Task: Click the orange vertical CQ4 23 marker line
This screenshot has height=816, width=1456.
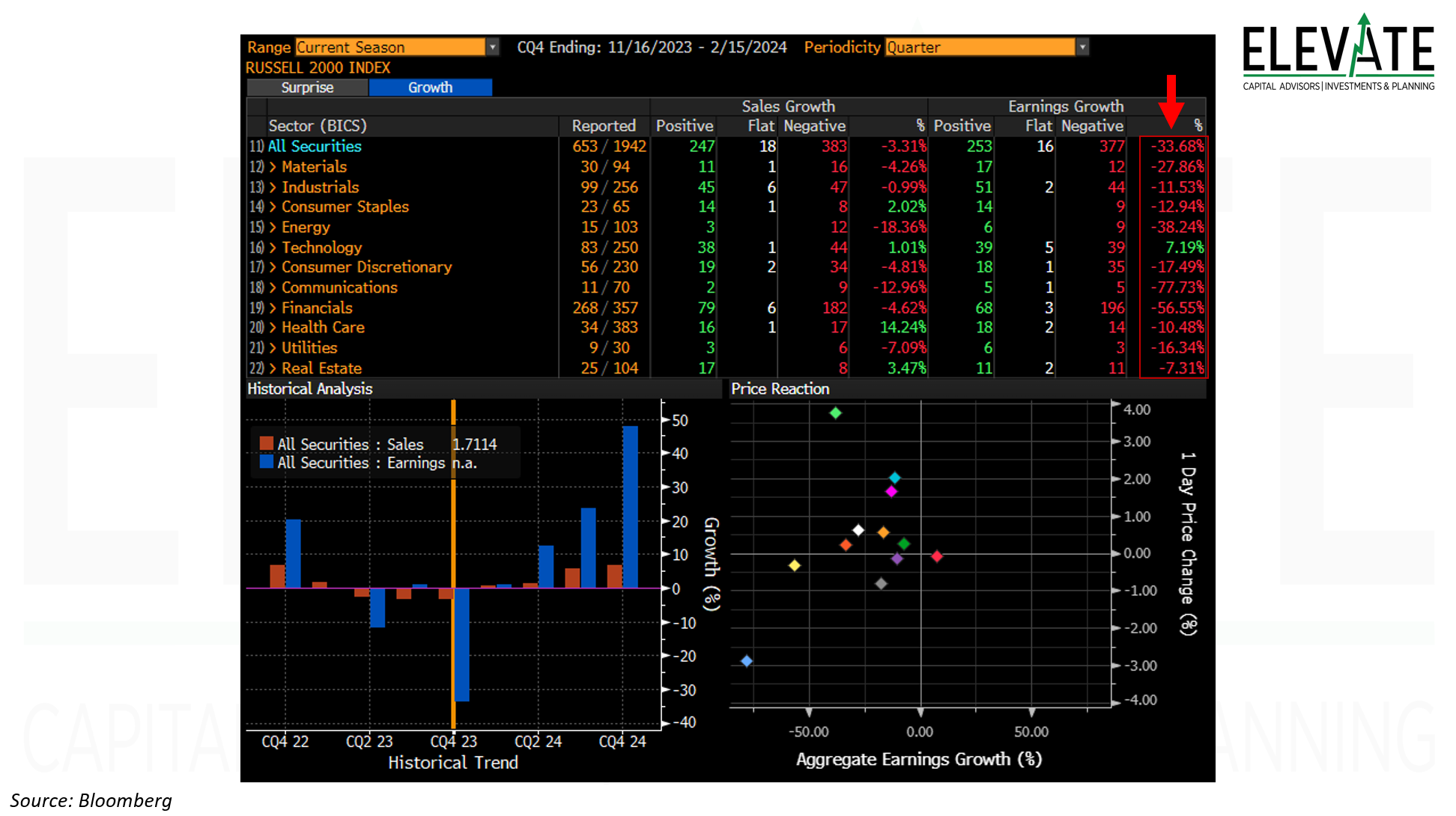Action: (x=453, y=564)
